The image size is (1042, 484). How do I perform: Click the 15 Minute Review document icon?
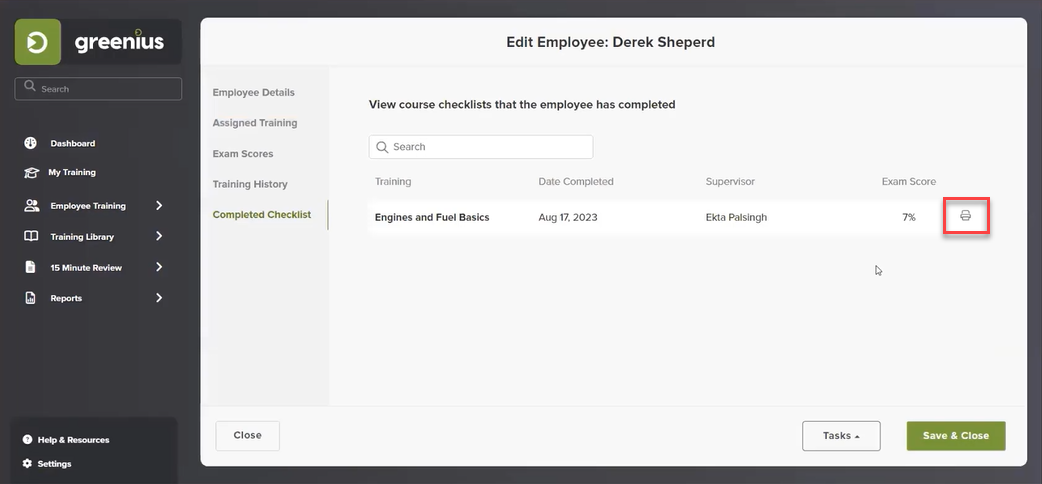31,267
